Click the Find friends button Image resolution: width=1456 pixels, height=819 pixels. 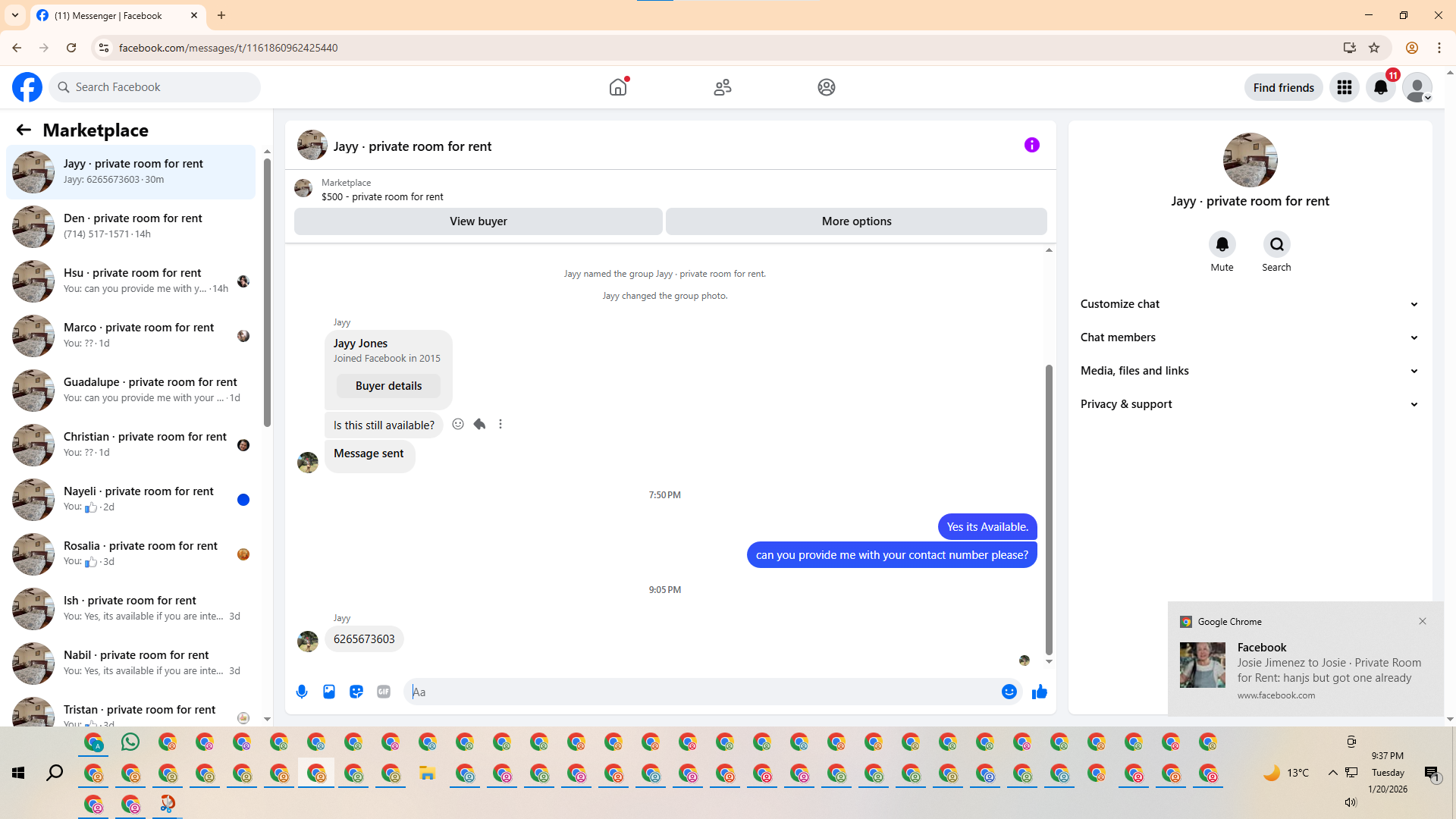tap(1284, 87)
